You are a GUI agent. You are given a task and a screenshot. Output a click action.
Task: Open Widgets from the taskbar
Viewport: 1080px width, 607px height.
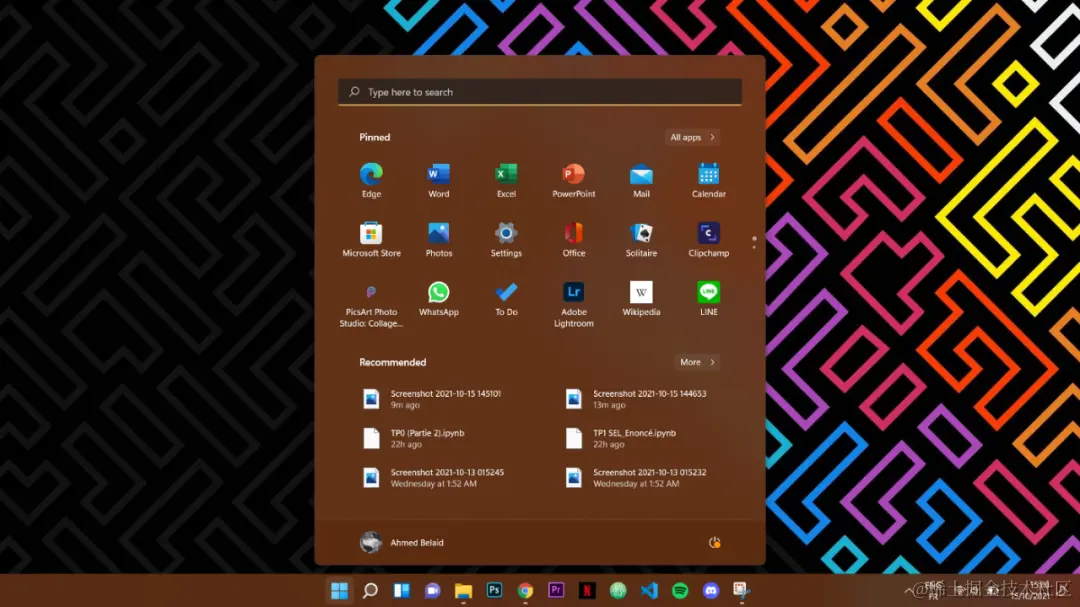click(402, 590)
